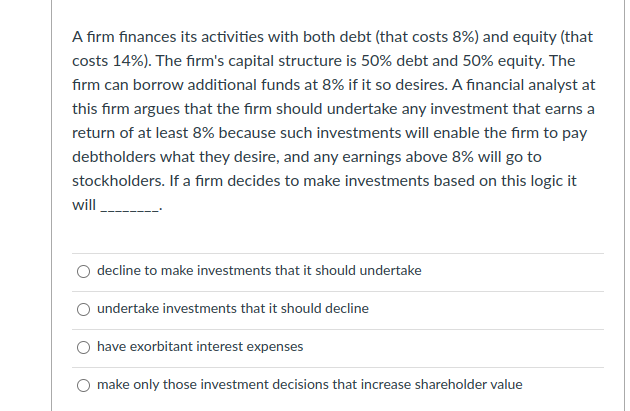
Task: Pick the 'make only those investment decisions' radio button
Action: tap(84, 385)
